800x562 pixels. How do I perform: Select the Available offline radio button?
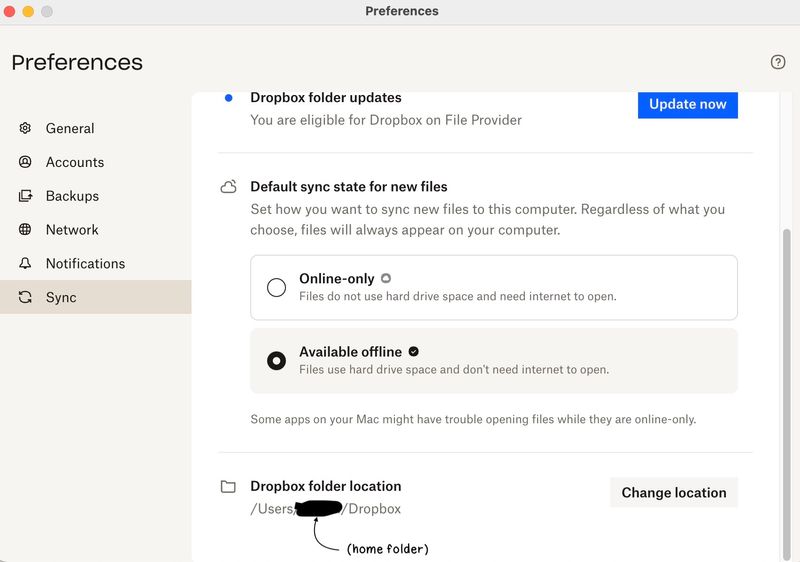(277, 361)
